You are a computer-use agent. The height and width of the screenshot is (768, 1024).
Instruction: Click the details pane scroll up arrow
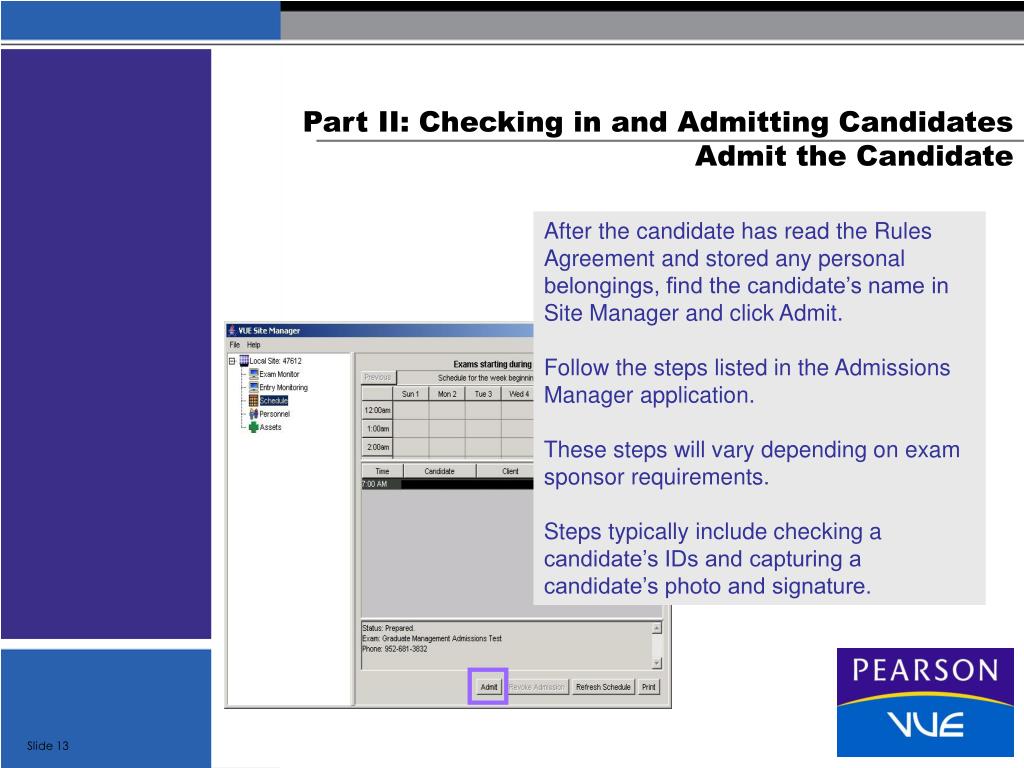[x=656, y=628]
